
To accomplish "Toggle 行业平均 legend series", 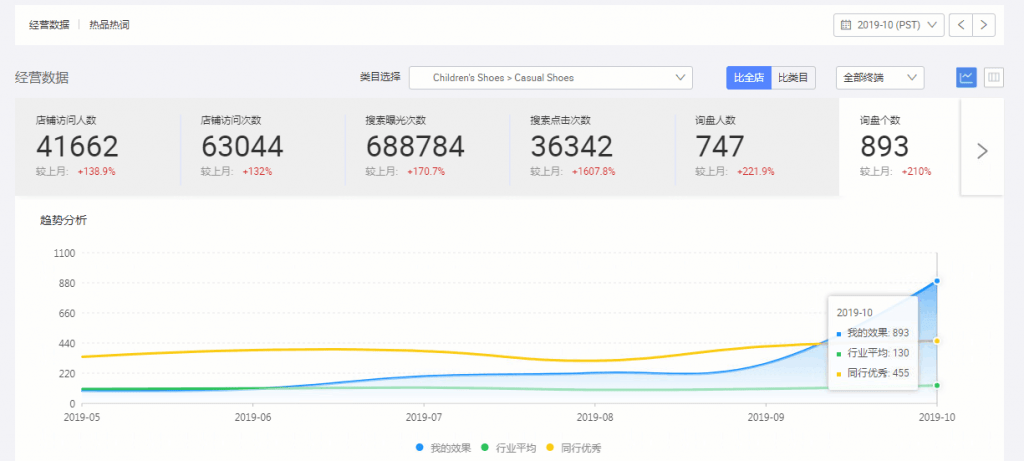I will coord(509,448).
